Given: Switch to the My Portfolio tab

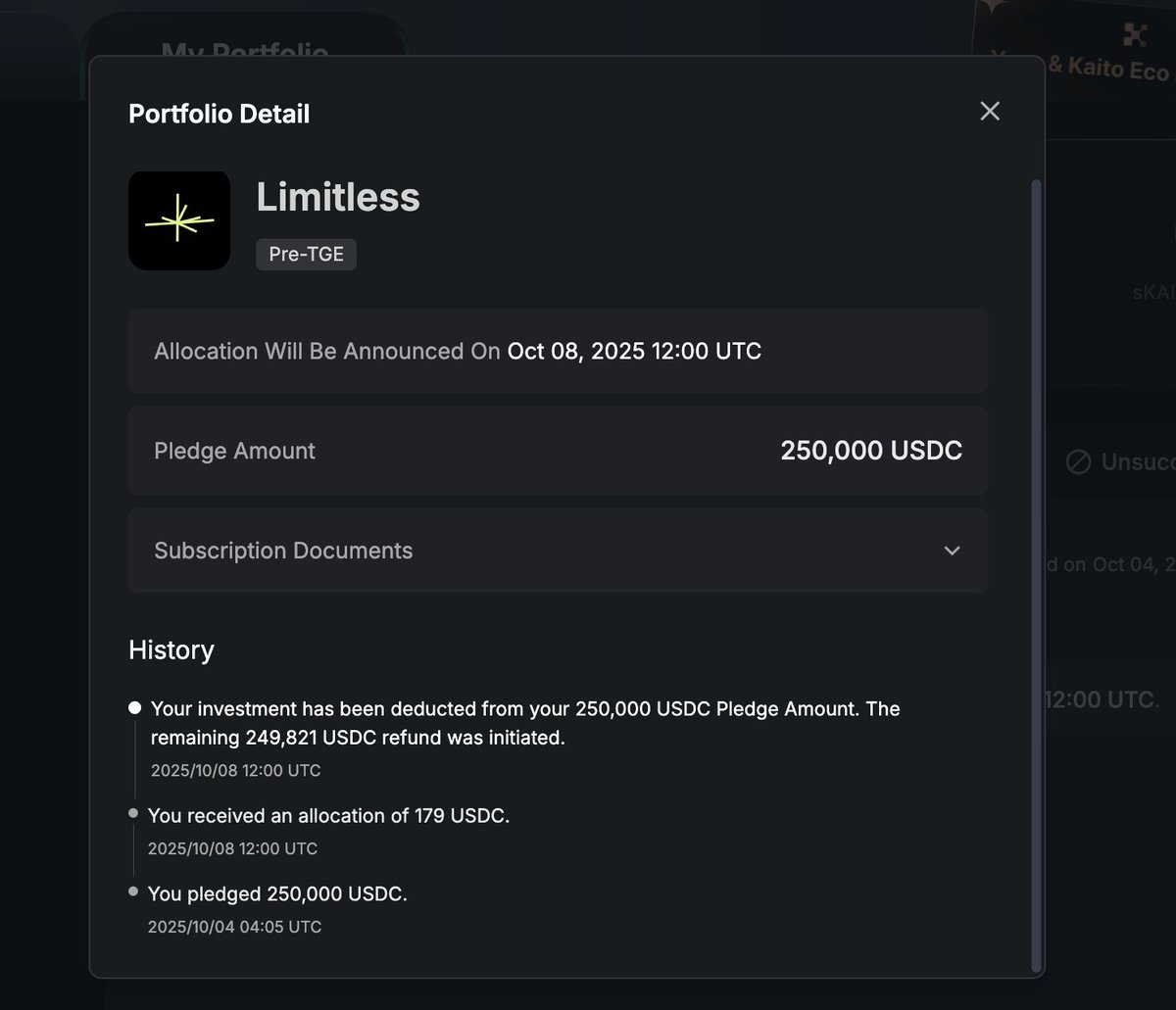Looking at the screenshot, I should (x=244, y=49).
